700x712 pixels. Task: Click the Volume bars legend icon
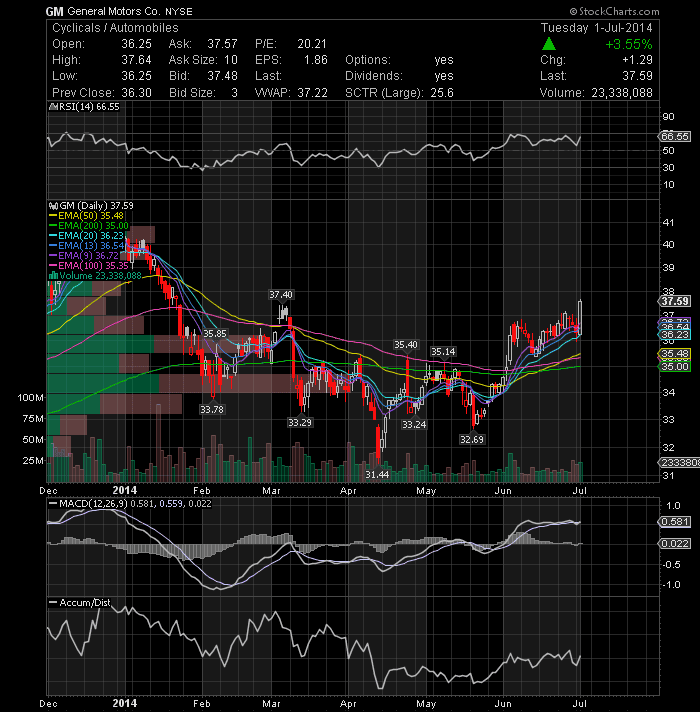(x=53, y=276)
